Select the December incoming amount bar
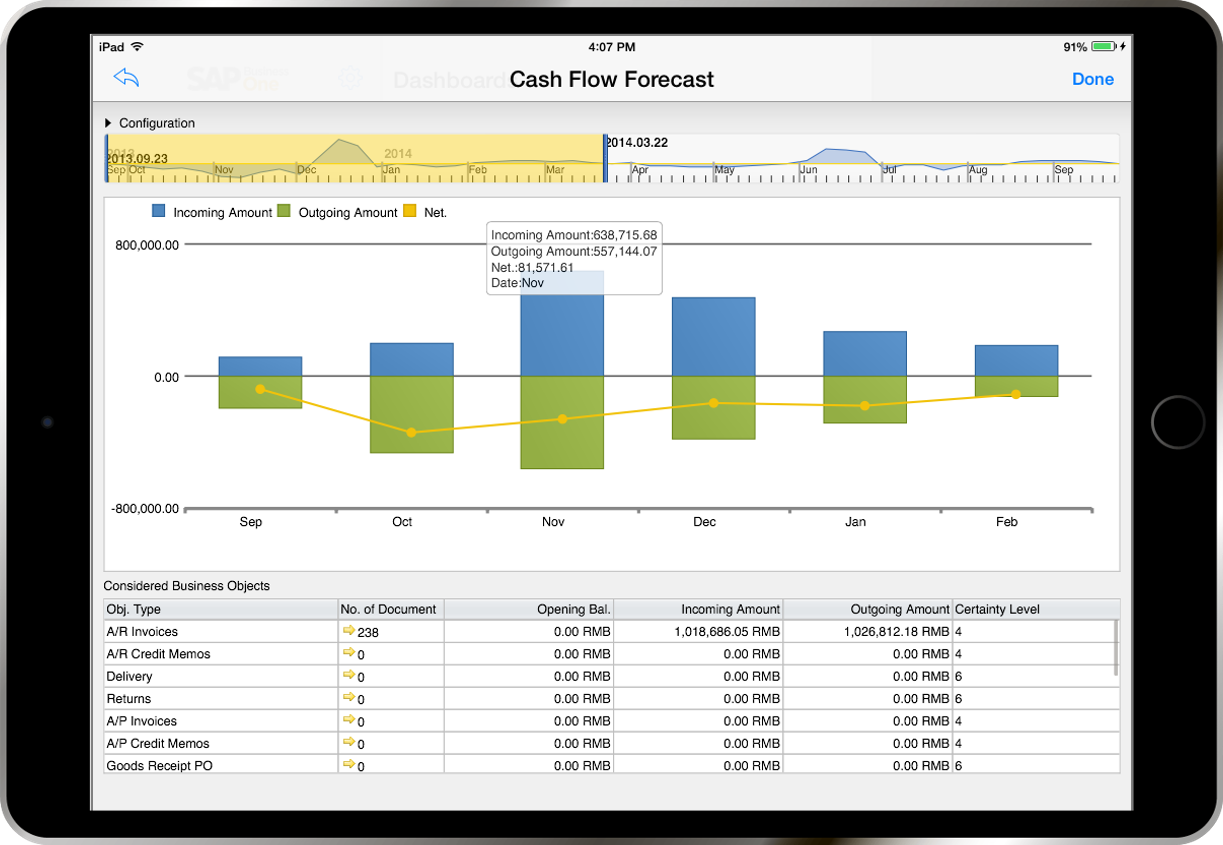 (x=713, y=337)
